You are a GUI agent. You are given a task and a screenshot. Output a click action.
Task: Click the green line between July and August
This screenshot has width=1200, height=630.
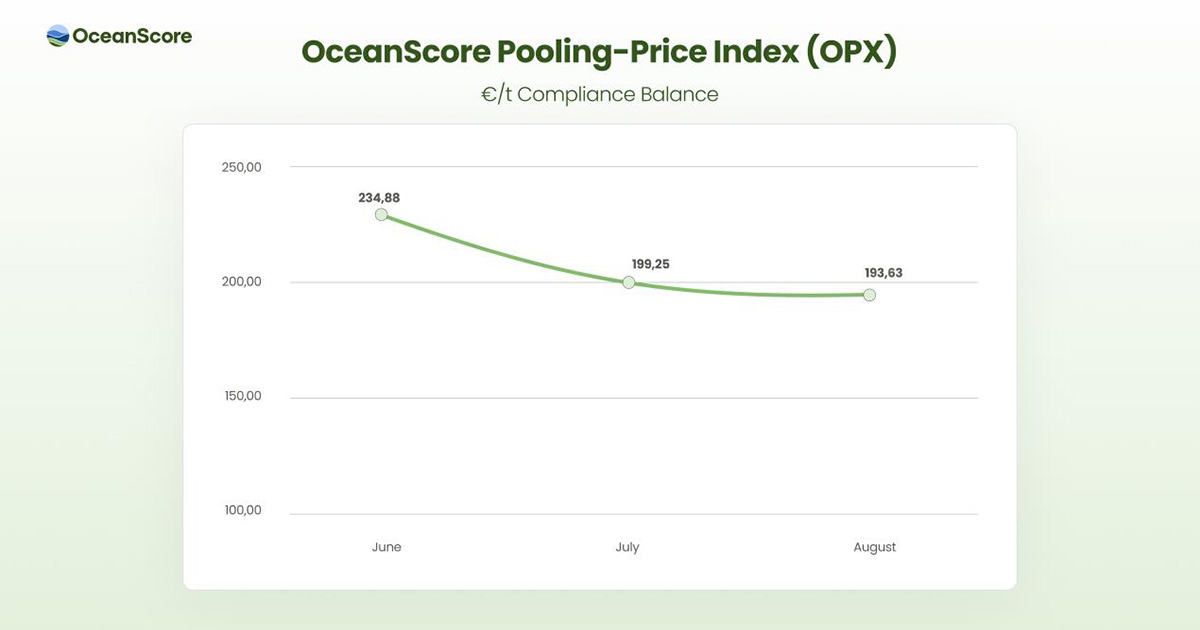(x=750, y=293)
